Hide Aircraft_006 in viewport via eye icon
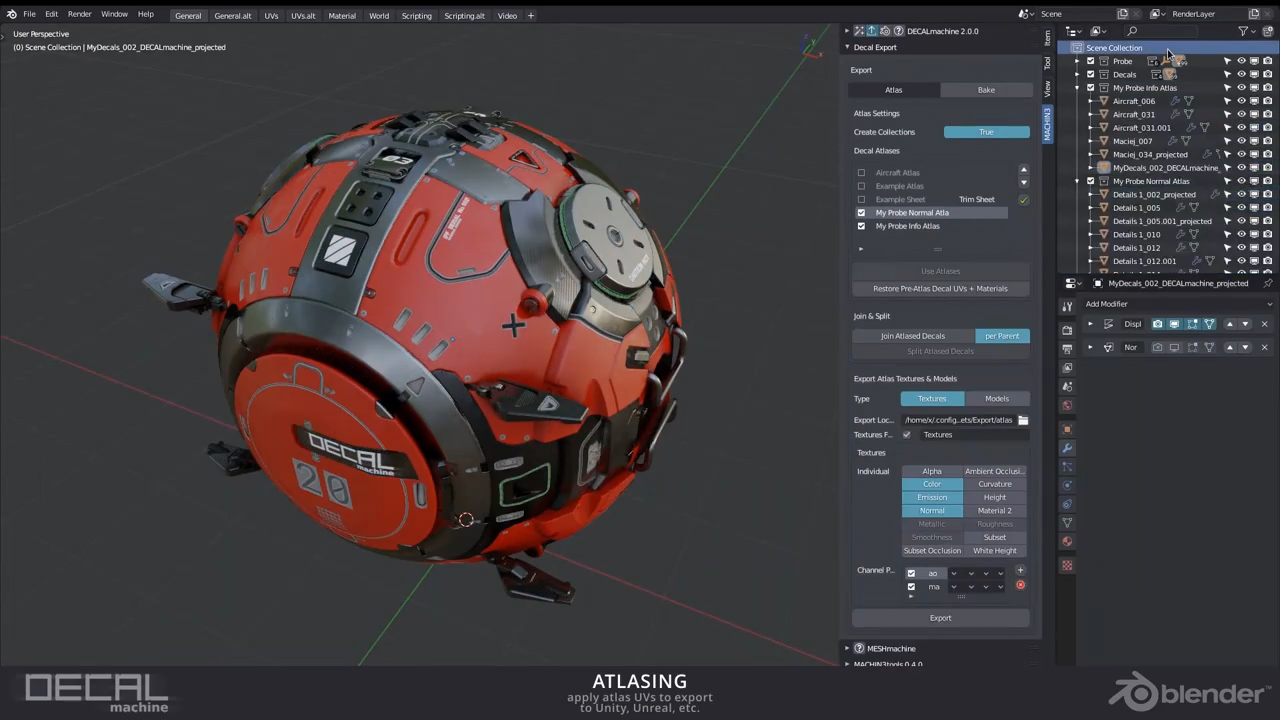1280x720 pixels. point(1241,101)
